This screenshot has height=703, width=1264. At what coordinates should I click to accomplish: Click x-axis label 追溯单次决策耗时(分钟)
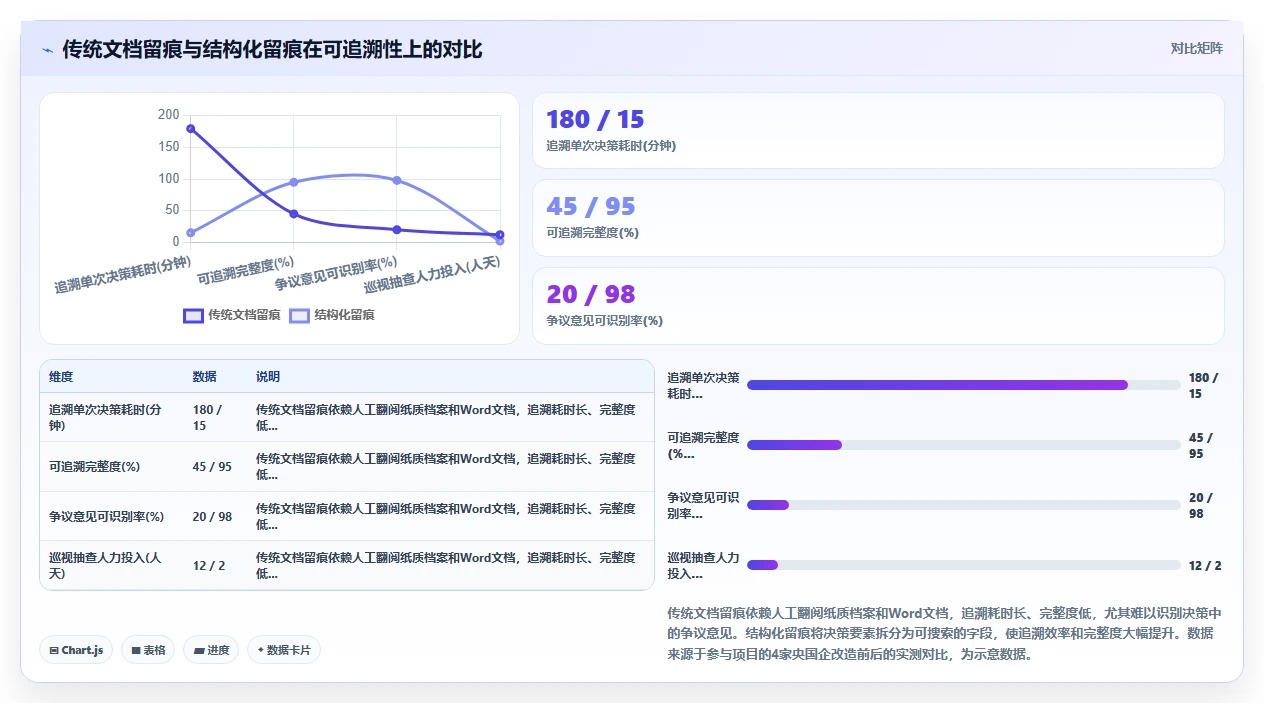point(122,274)
